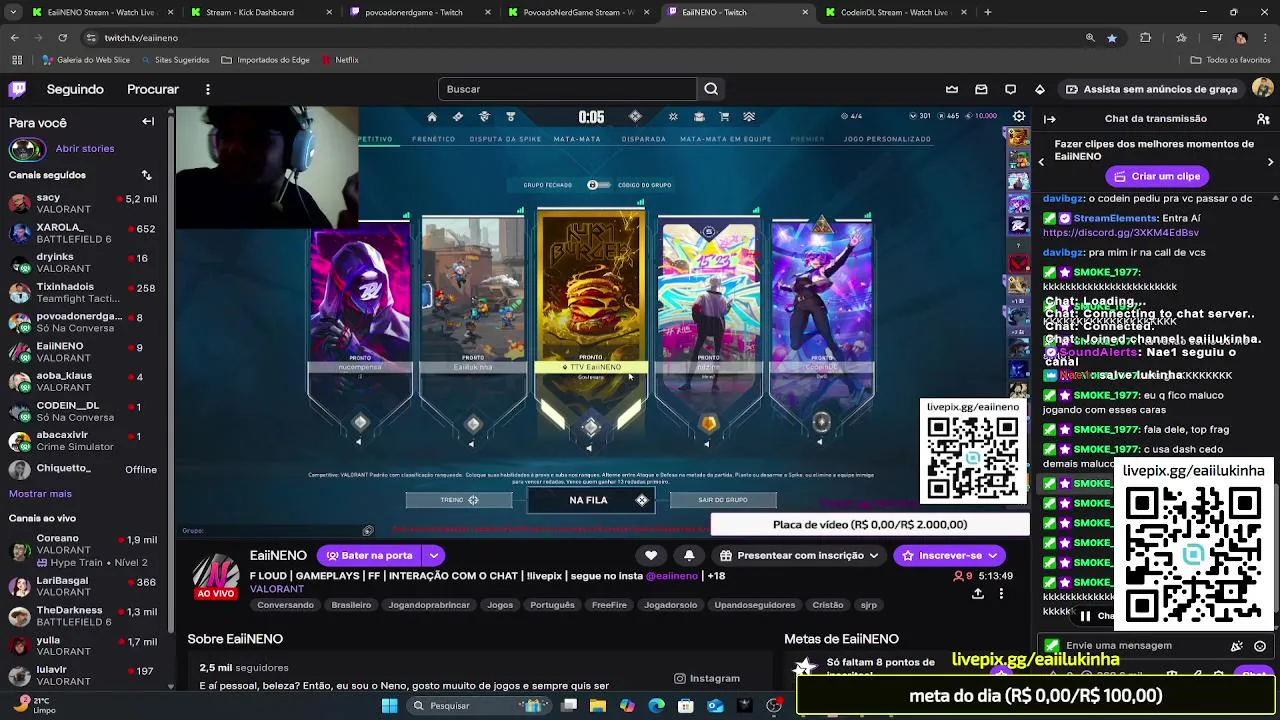Screen dimensions: 1280x720
Task: Open the Prime loot crown icon
Action: tap(952, 89)
